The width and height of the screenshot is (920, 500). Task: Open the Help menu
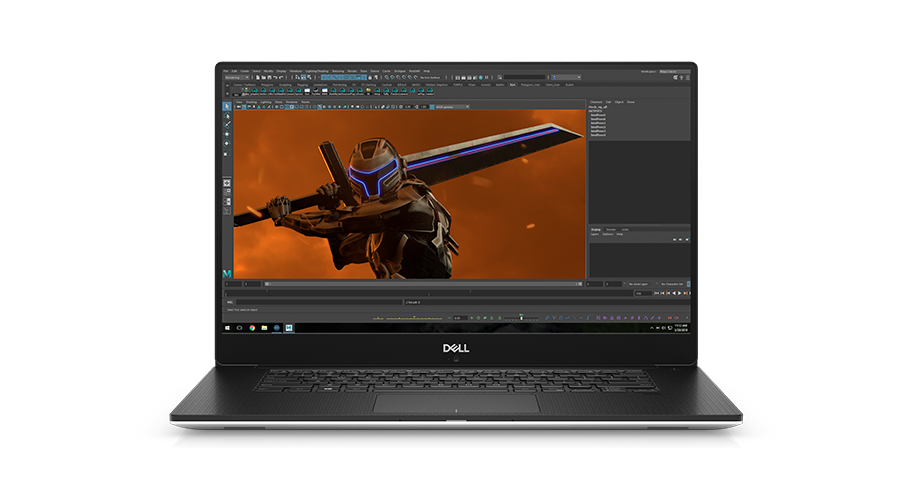click(427, 71)
